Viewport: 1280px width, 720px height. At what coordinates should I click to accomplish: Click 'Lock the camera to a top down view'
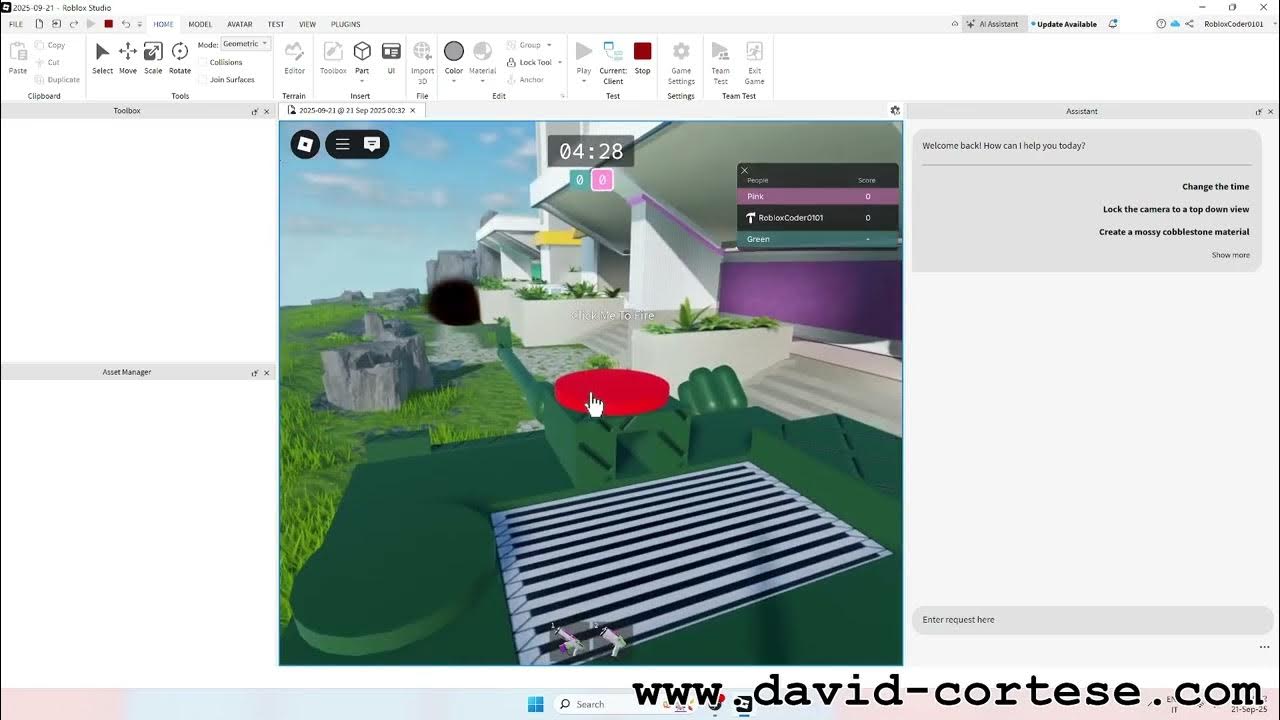pos(1176,210)
